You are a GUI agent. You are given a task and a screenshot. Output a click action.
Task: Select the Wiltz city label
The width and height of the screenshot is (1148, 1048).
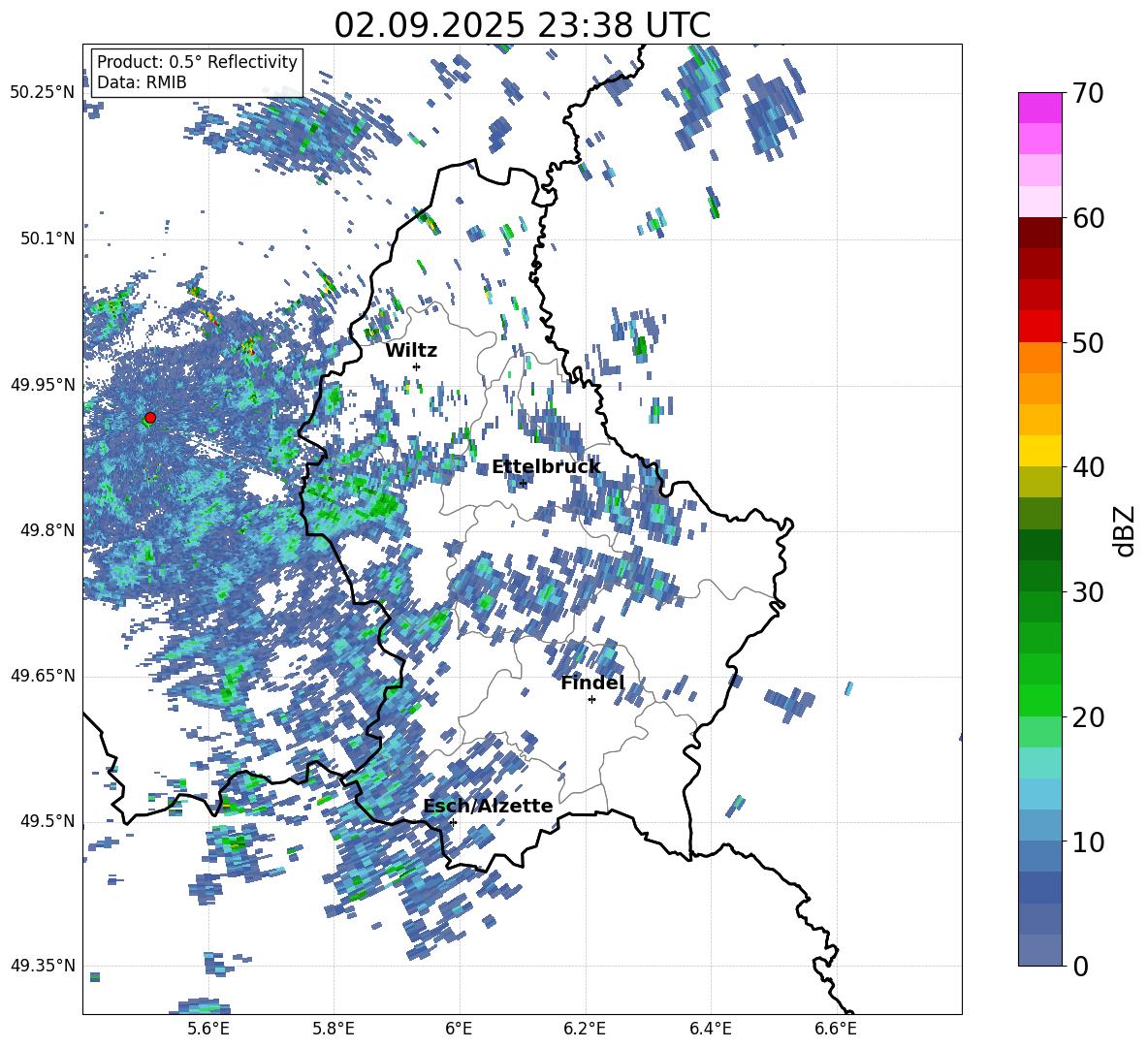point(411,351)
